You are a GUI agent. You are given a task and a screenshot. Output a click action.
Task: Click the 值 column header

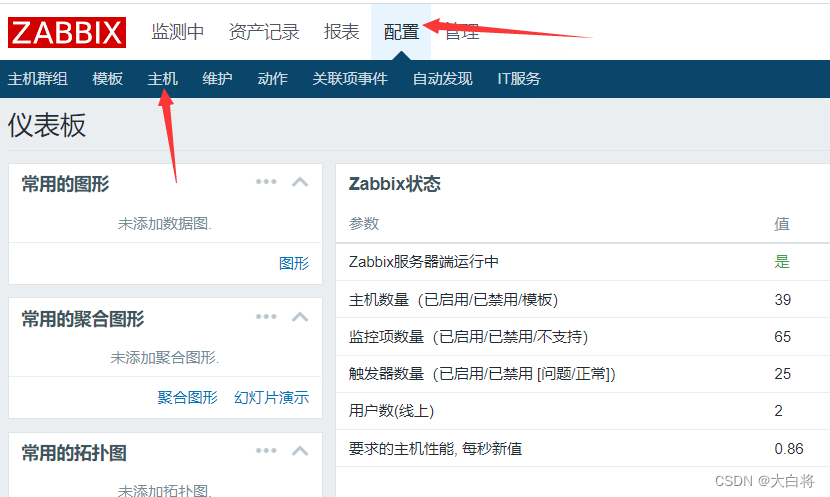(782, 224)
